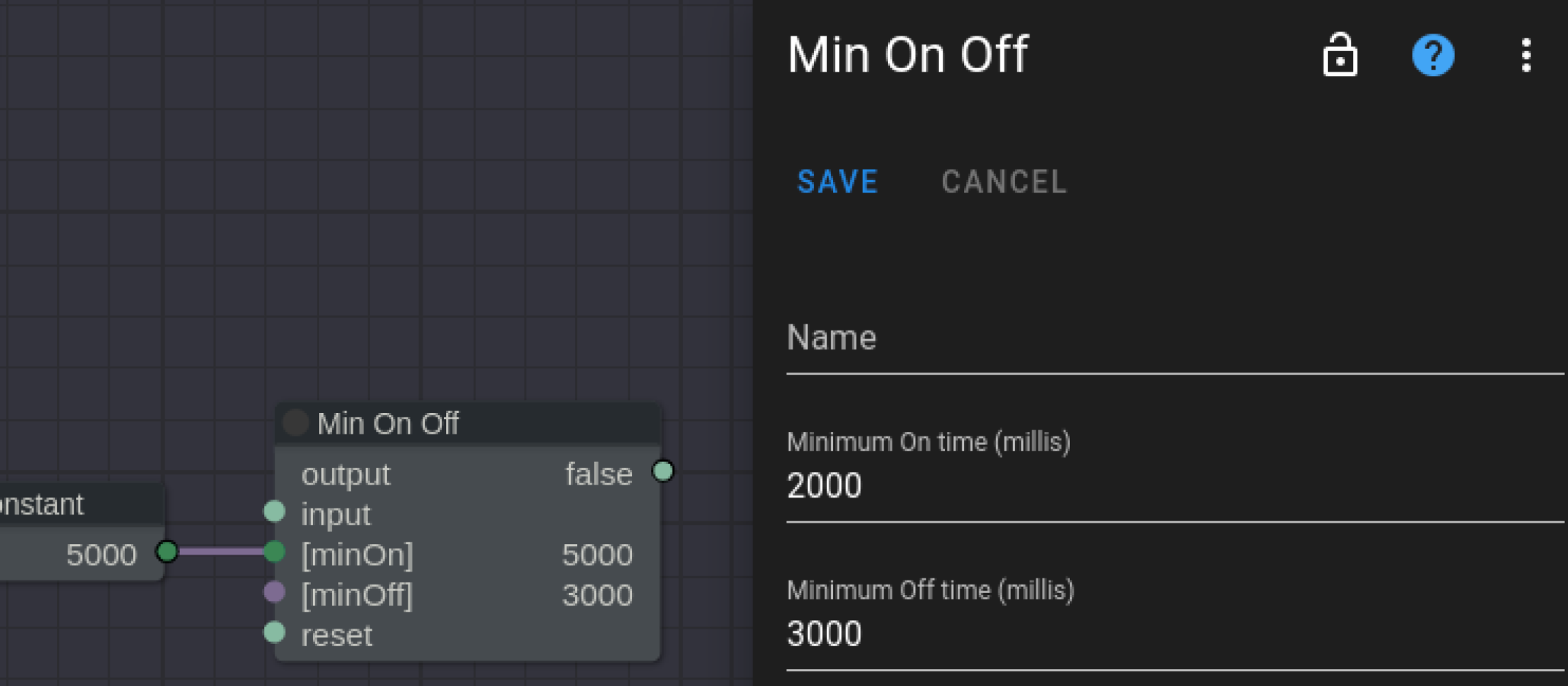Edit the Minimum On time field
The image size is (1568, 686).
coord(1173,486)
